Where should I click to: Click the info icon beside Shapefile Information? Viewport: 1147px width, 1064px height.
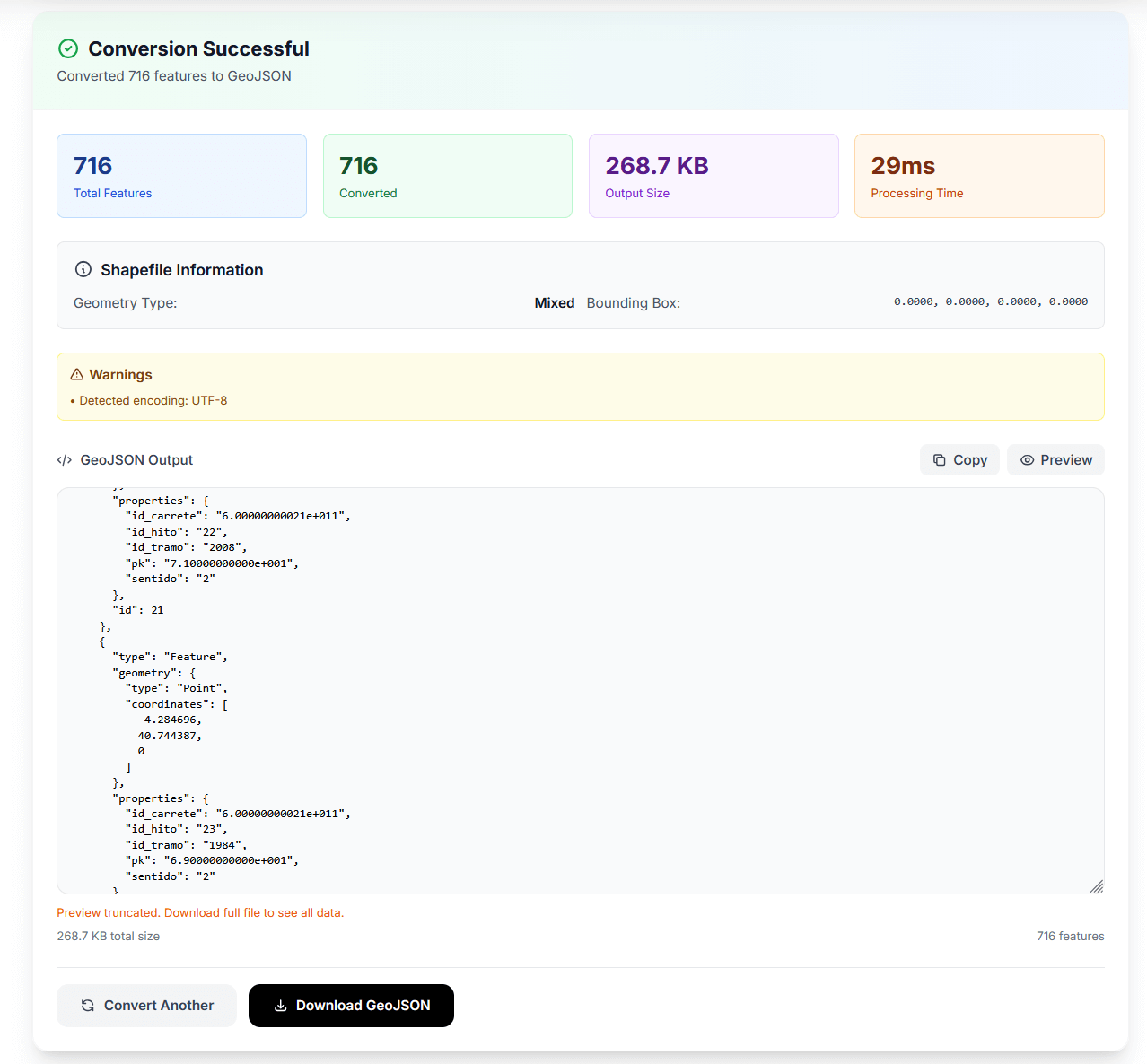click(x=83, y=268)
